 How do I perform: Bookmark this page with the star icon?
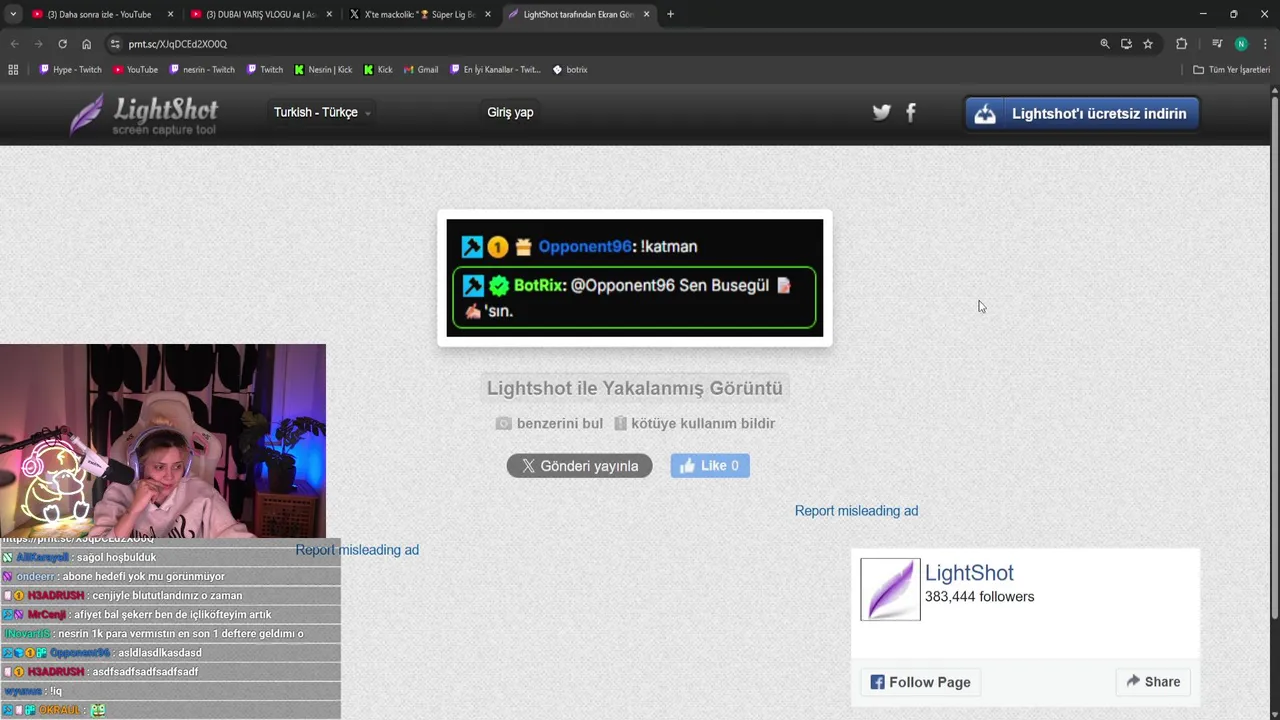click(x=1148, y=44)
